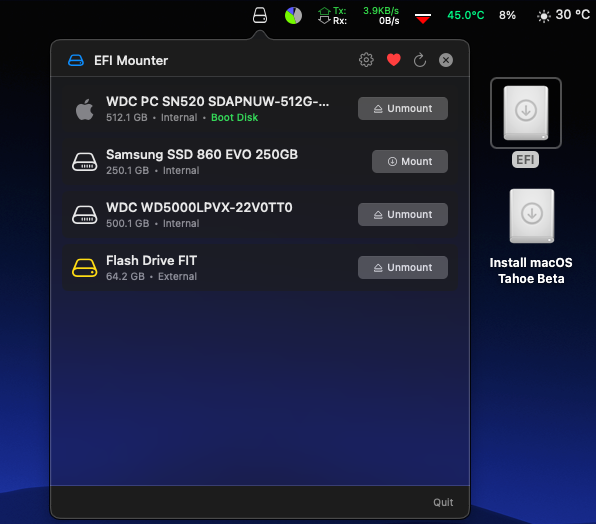Select the WDC WD5000LPVX-22V0TT0 name
Viewport: 596px width, 524px height.
(x=199, y=207)
